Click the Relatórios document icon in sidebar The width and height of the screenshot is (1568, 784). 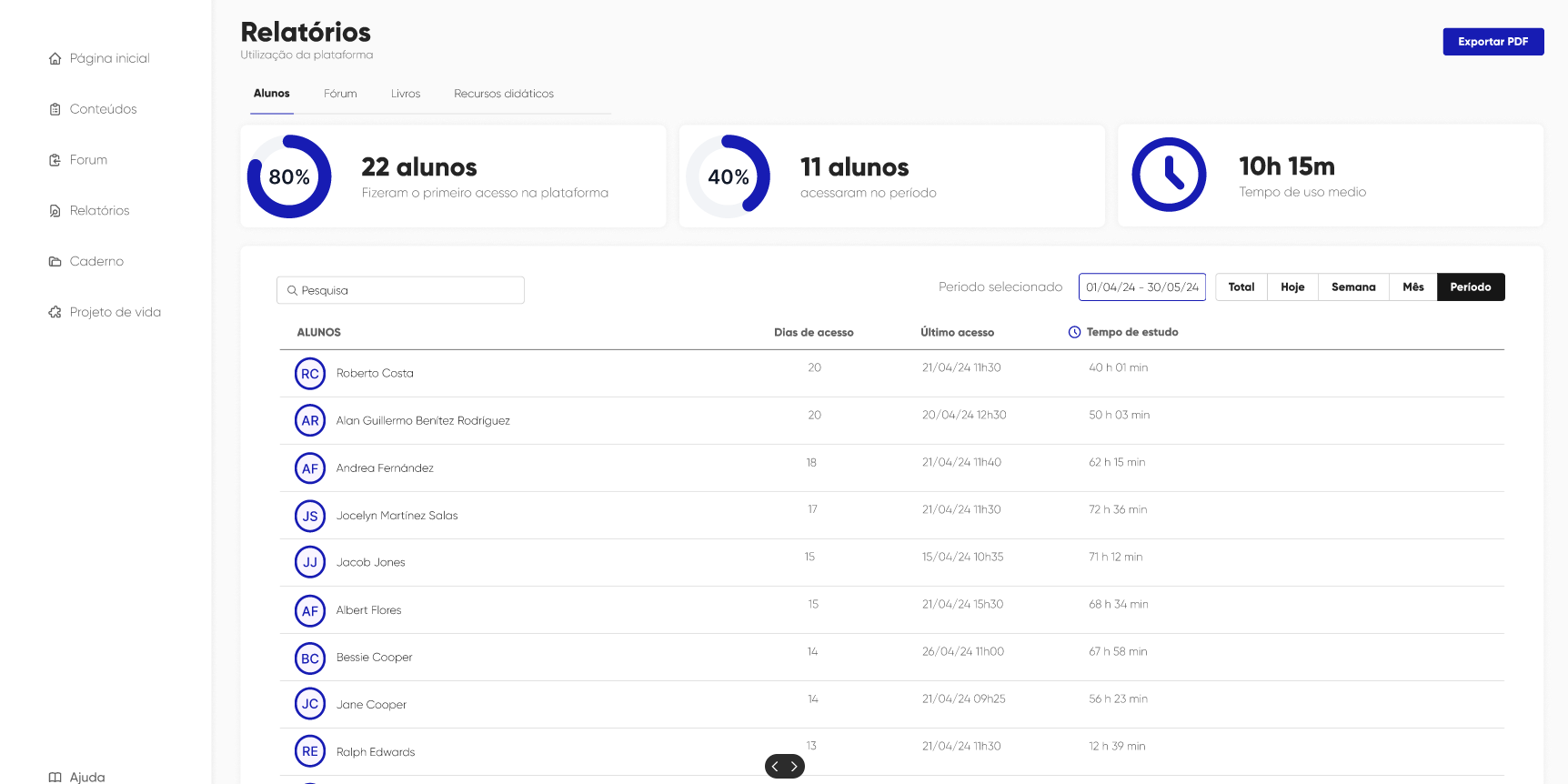click(55, 211)
